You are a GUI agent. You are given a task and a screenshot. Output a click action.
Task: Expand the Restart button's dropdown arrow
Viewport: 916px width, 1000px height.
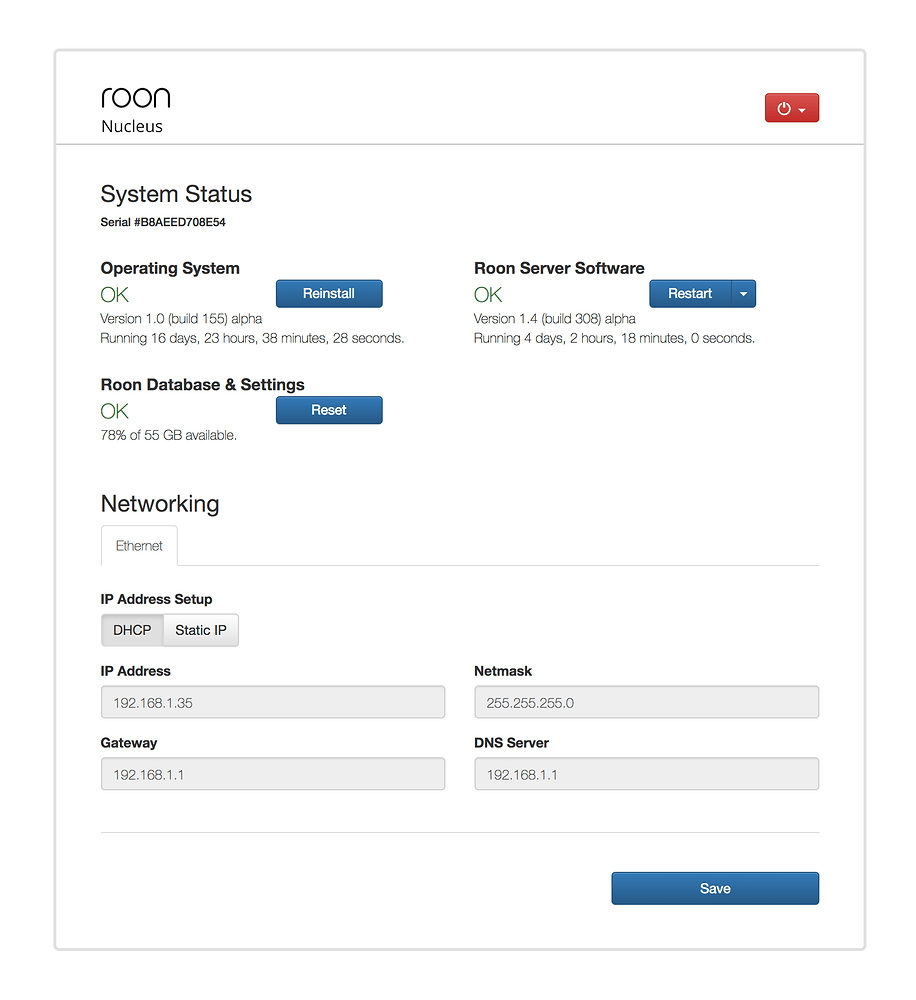pyautogui.click(x=743, y=293)
